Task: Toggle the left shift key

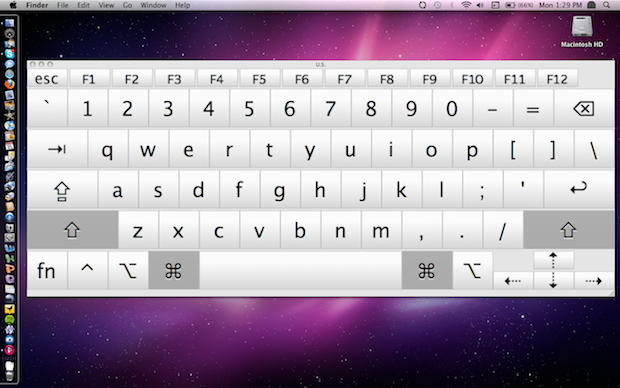Action: (72, 230)
